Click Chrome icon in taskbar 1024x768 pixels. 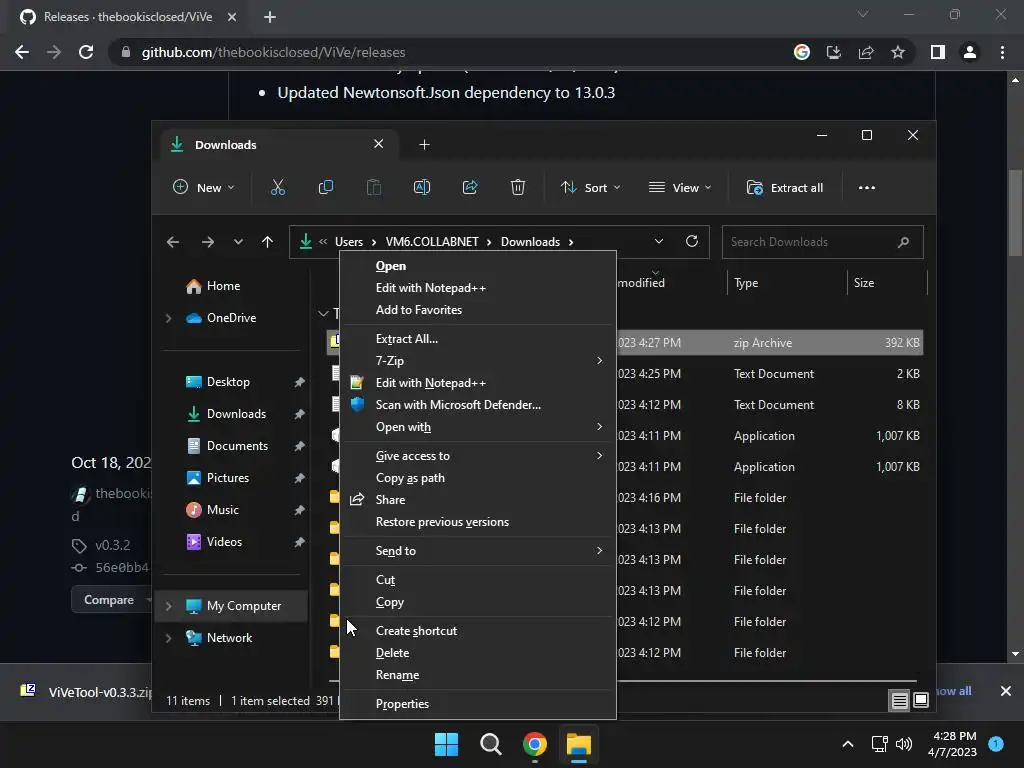click(x=535, y=744)
